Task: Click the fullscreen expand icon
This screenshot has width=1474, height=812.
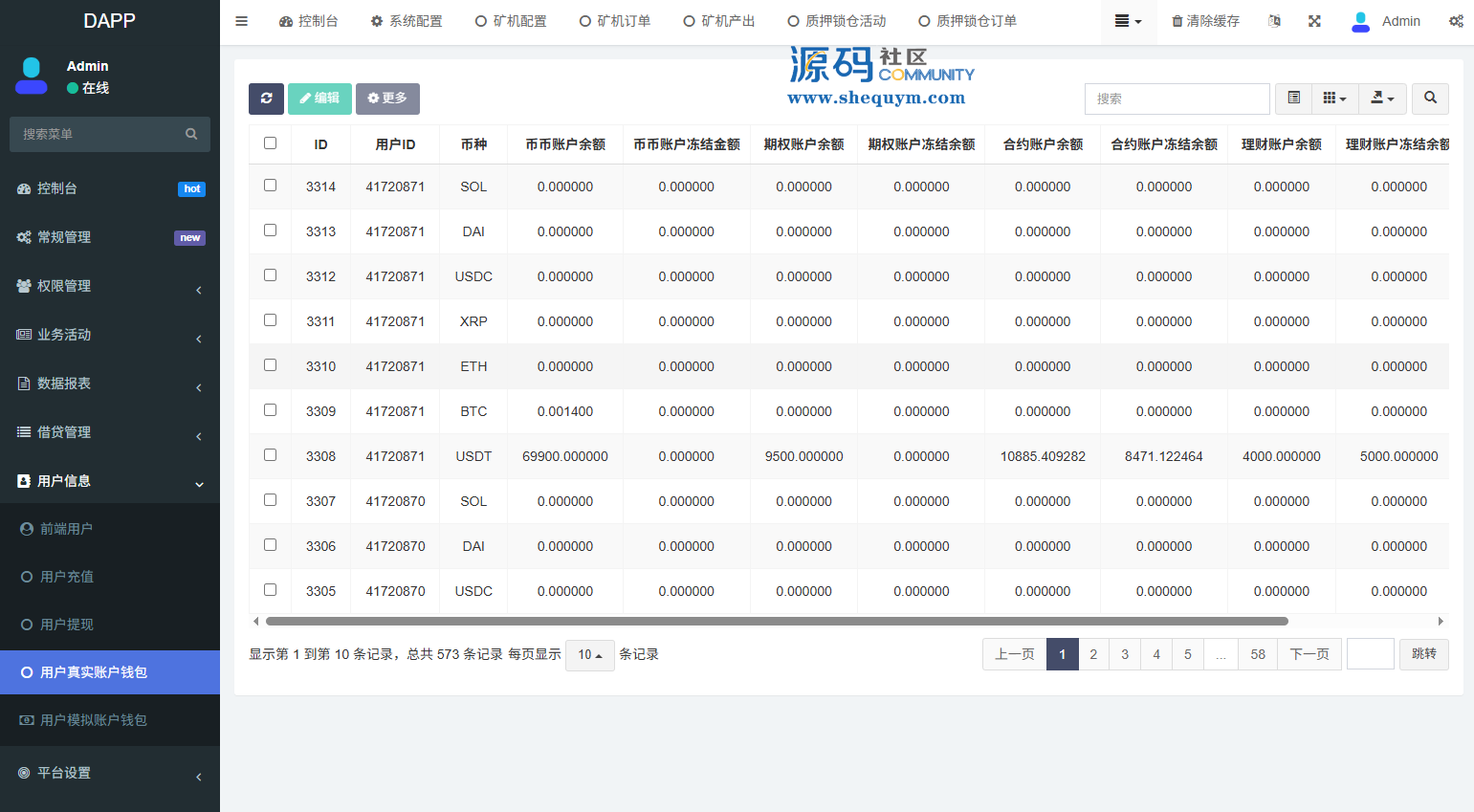Action: click(x=1314, y=21)
